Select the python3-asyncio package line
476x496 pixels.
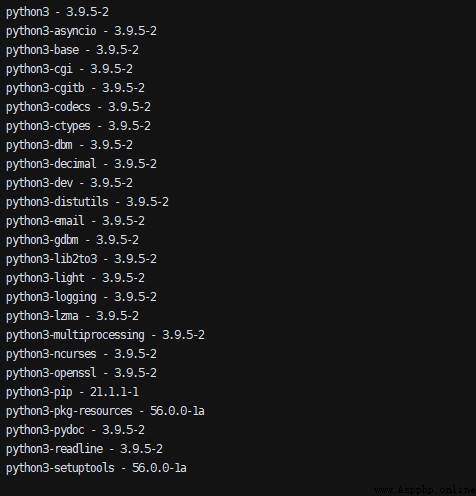pyautogui.click(x=81, y=32)
